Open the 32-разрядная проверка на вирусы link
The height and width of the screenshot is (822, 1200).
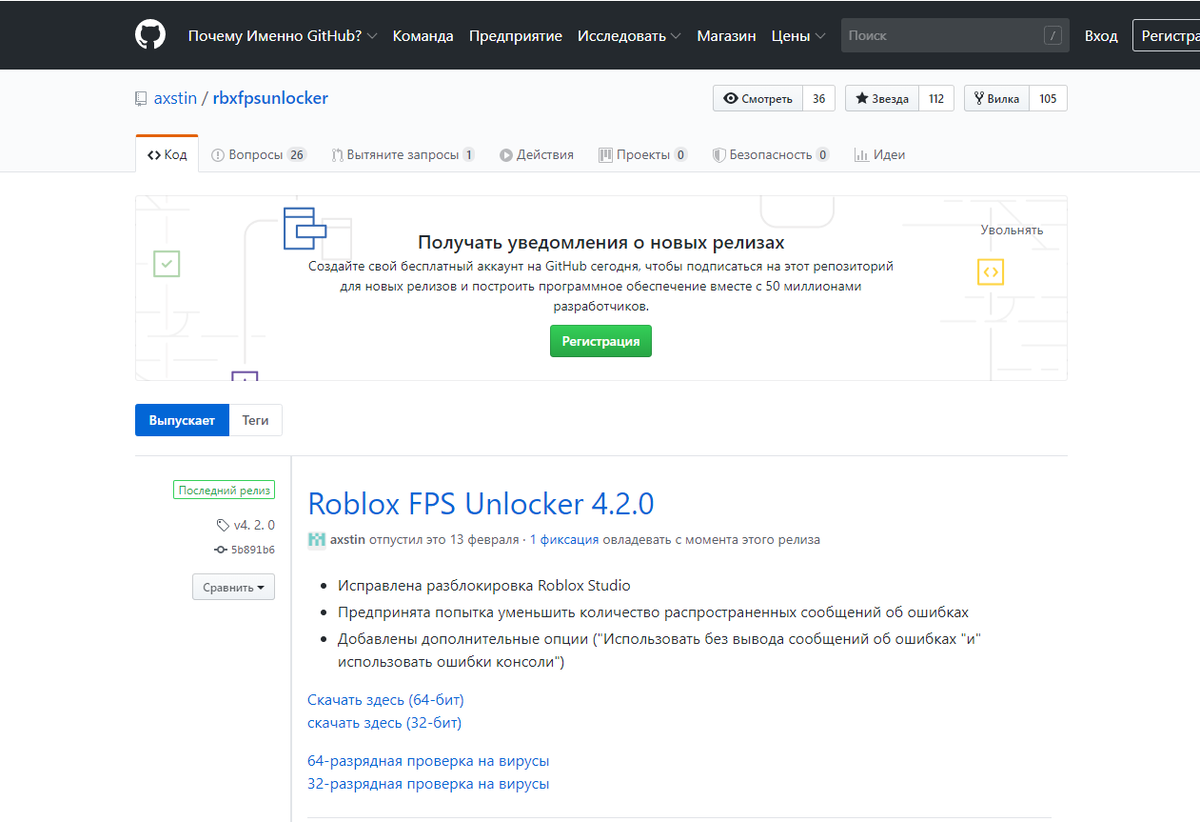pos(429,784)
